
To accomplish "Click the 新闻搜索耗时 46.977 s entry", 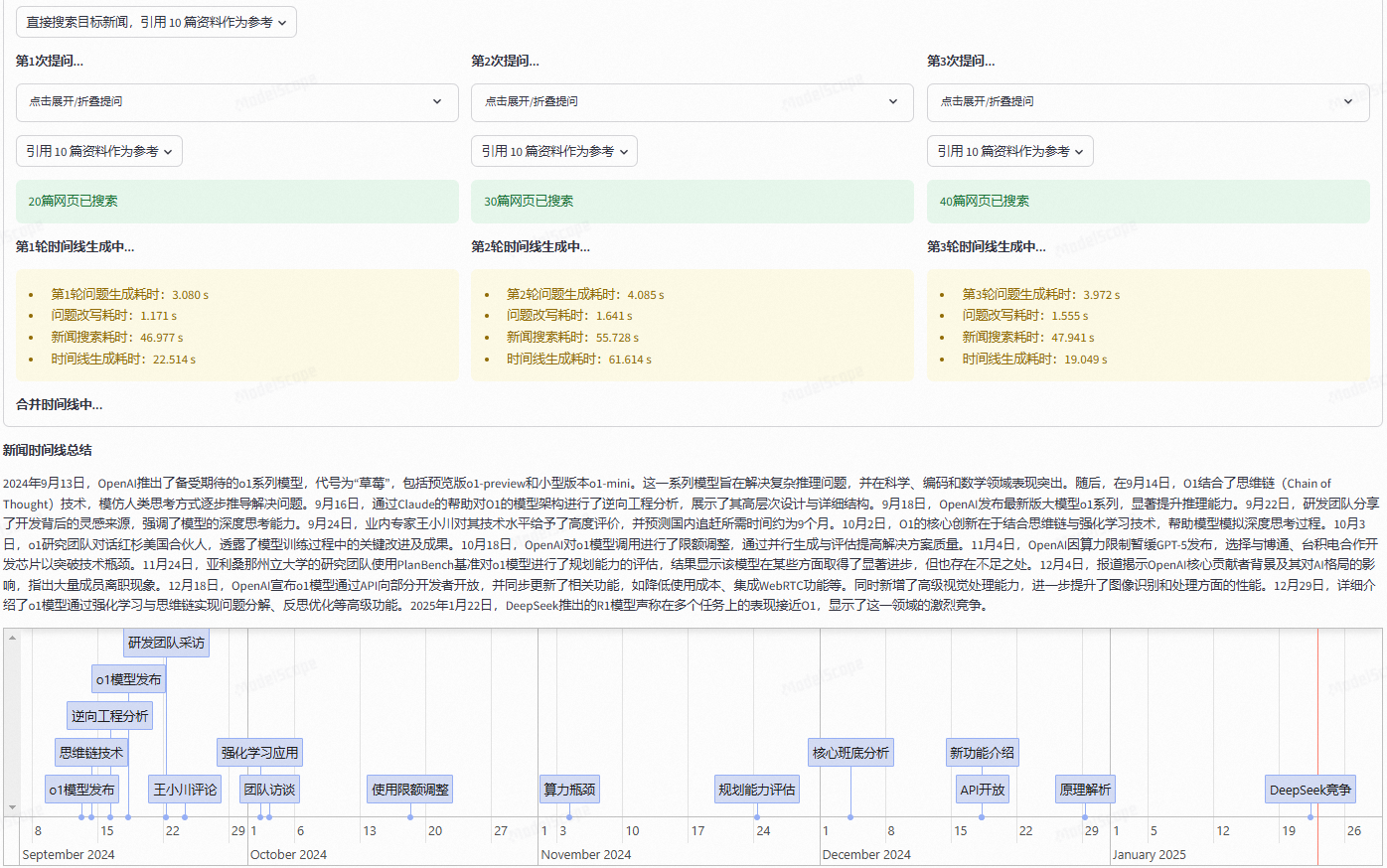I will point(117,338).
